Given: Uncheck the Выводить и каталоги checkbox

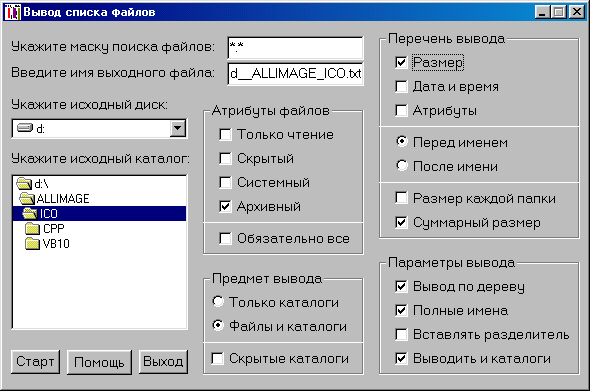Looking at the screenshot, I should click(x=401, y=358).
